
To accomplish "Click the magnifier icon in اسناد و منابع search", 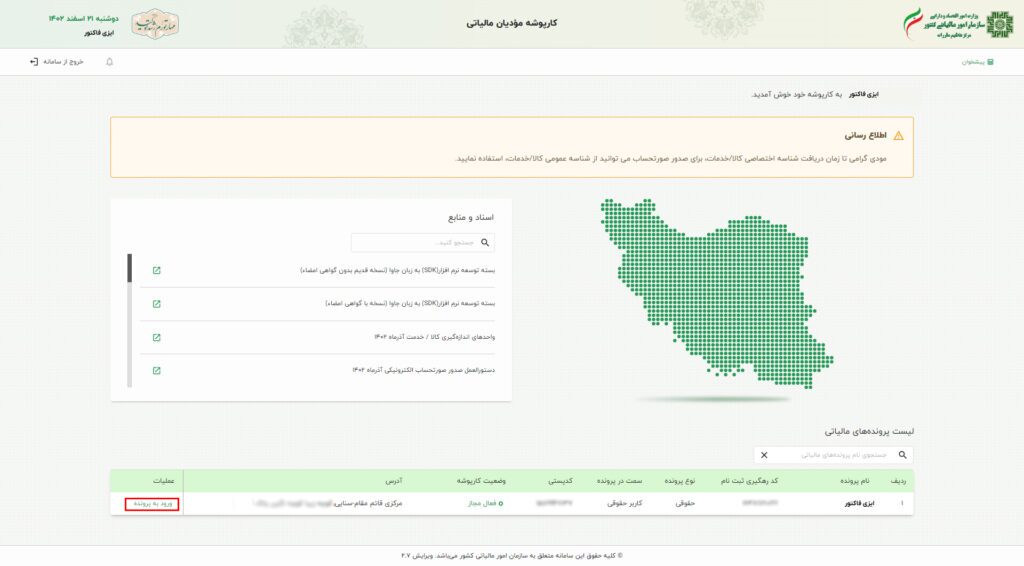I will pyautogui.click(x=485, y=243).
